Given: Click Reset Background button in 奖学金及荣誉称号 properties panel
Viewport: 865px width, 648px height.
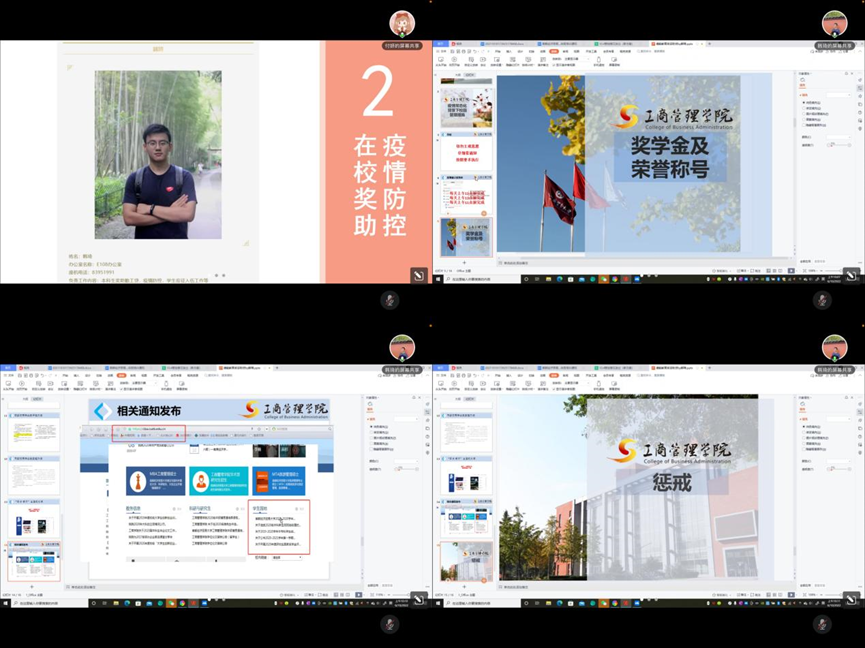Looking at the screenshot, I should pos(820,261).
